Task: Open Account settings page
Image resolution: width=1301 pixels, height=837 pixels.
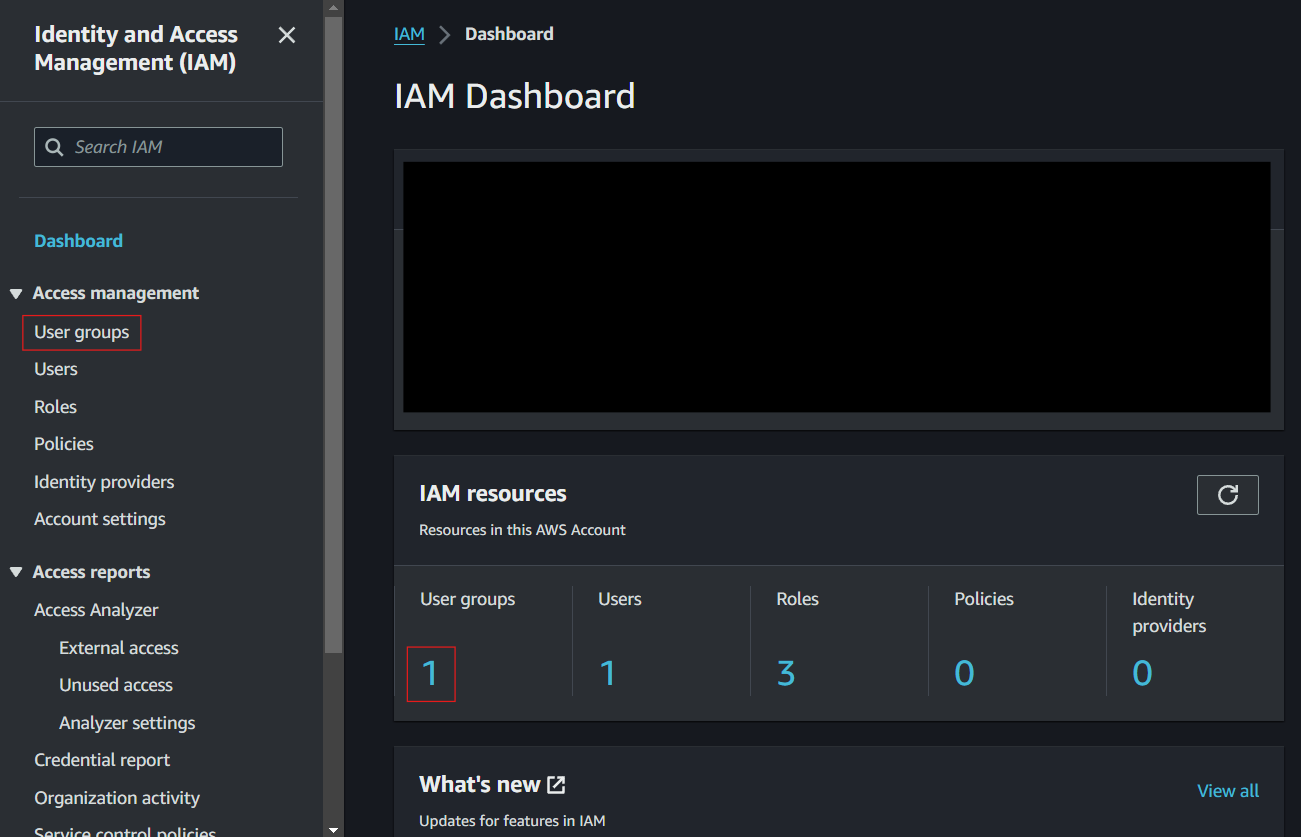Action: click(x=100, y=519)
